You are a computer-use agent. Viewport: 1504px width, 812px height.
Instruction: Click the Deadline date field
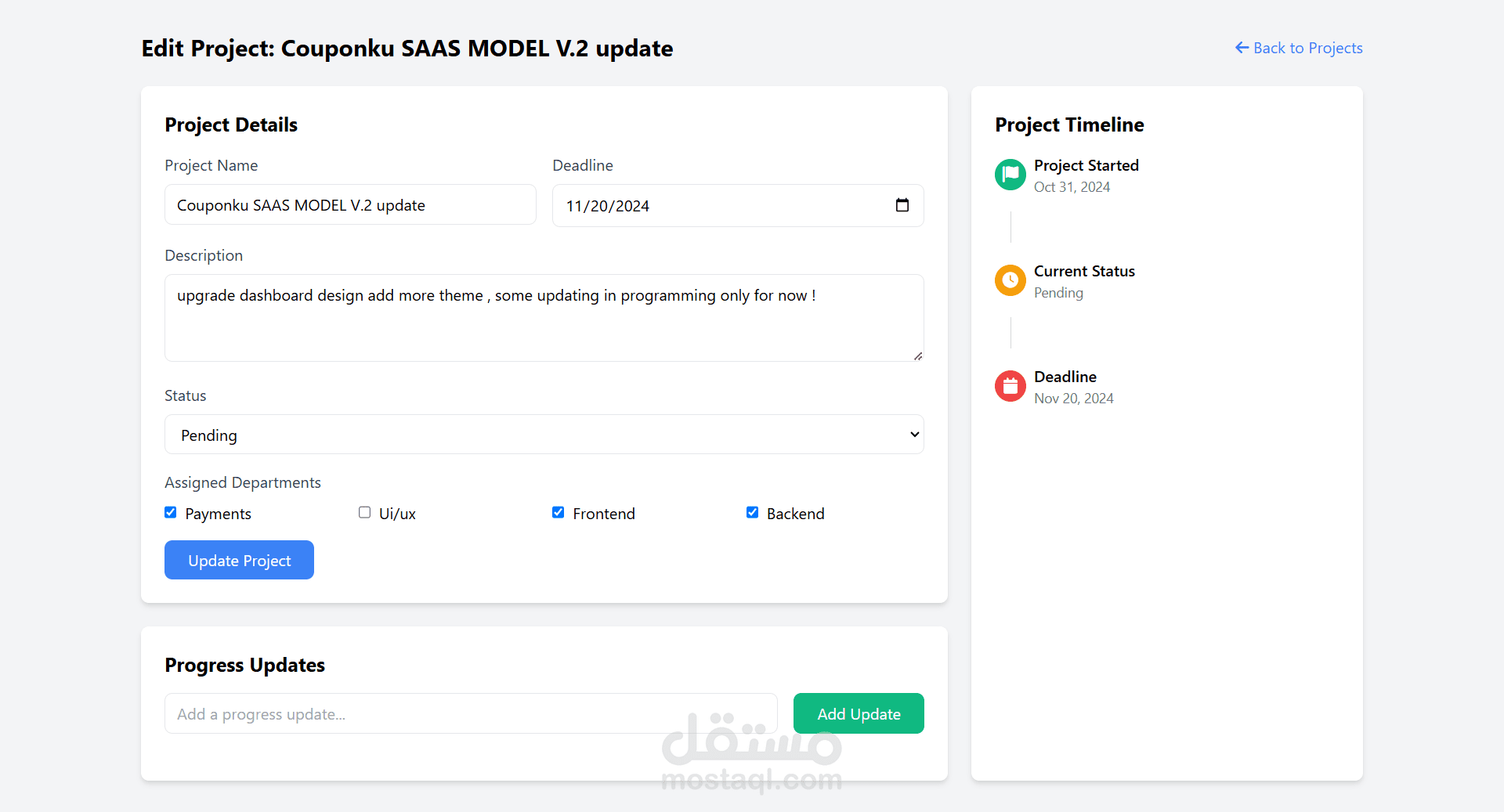721,206
